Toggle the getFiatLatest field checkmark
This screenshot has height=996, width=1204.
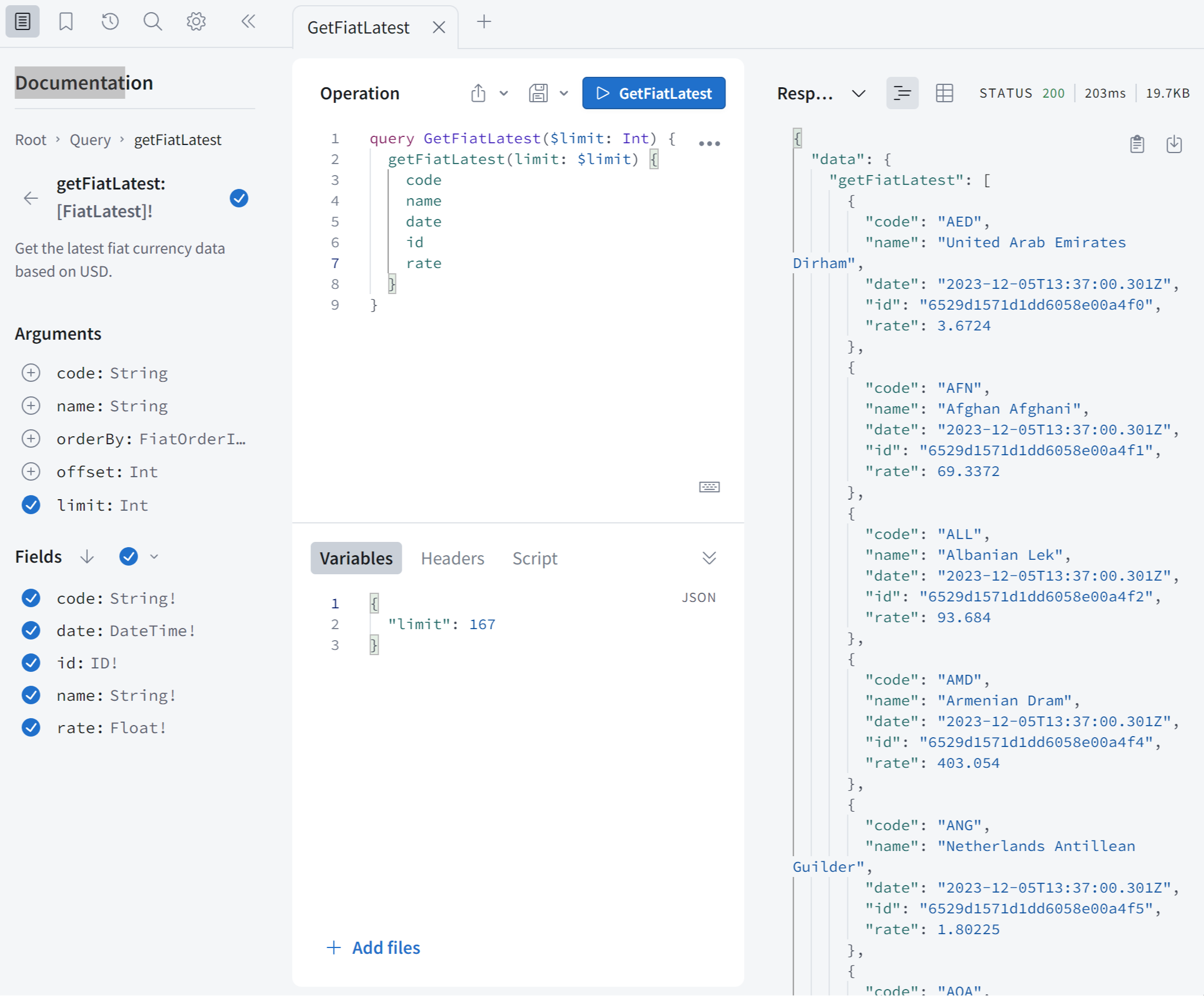pos(239,198)
